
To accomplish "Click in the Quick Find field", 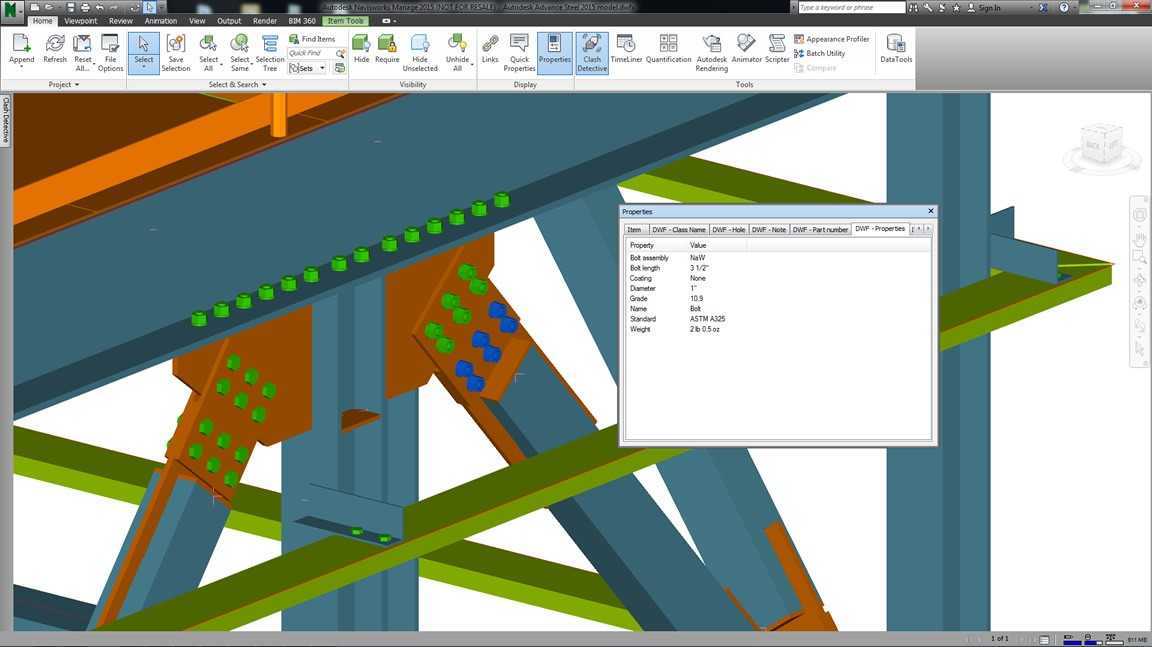I will (x=312, y=53).
